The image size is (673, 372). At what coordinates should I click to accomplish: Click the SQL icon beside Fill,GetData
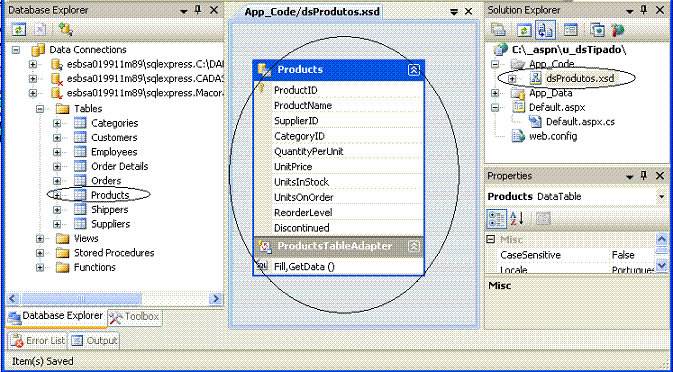pyautogui.click(x=261, y=266)
